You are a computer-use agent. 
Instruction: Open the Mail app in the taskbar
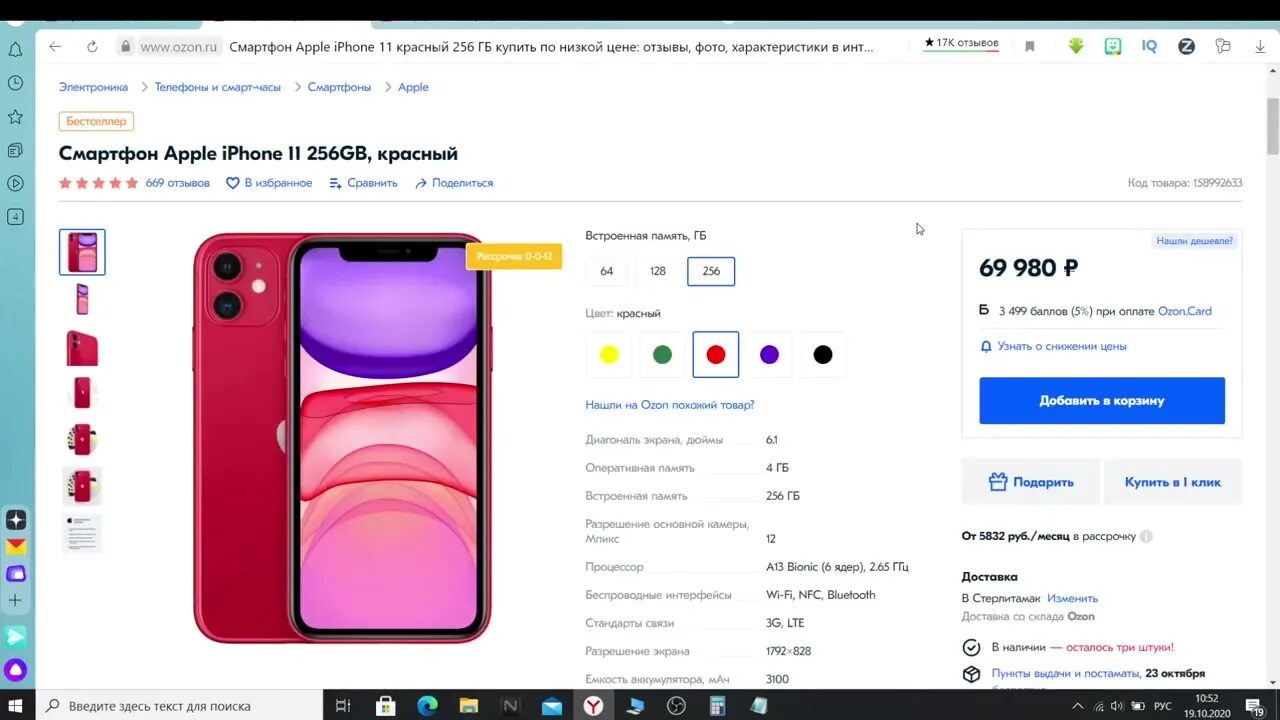click(x=551, y=705)
